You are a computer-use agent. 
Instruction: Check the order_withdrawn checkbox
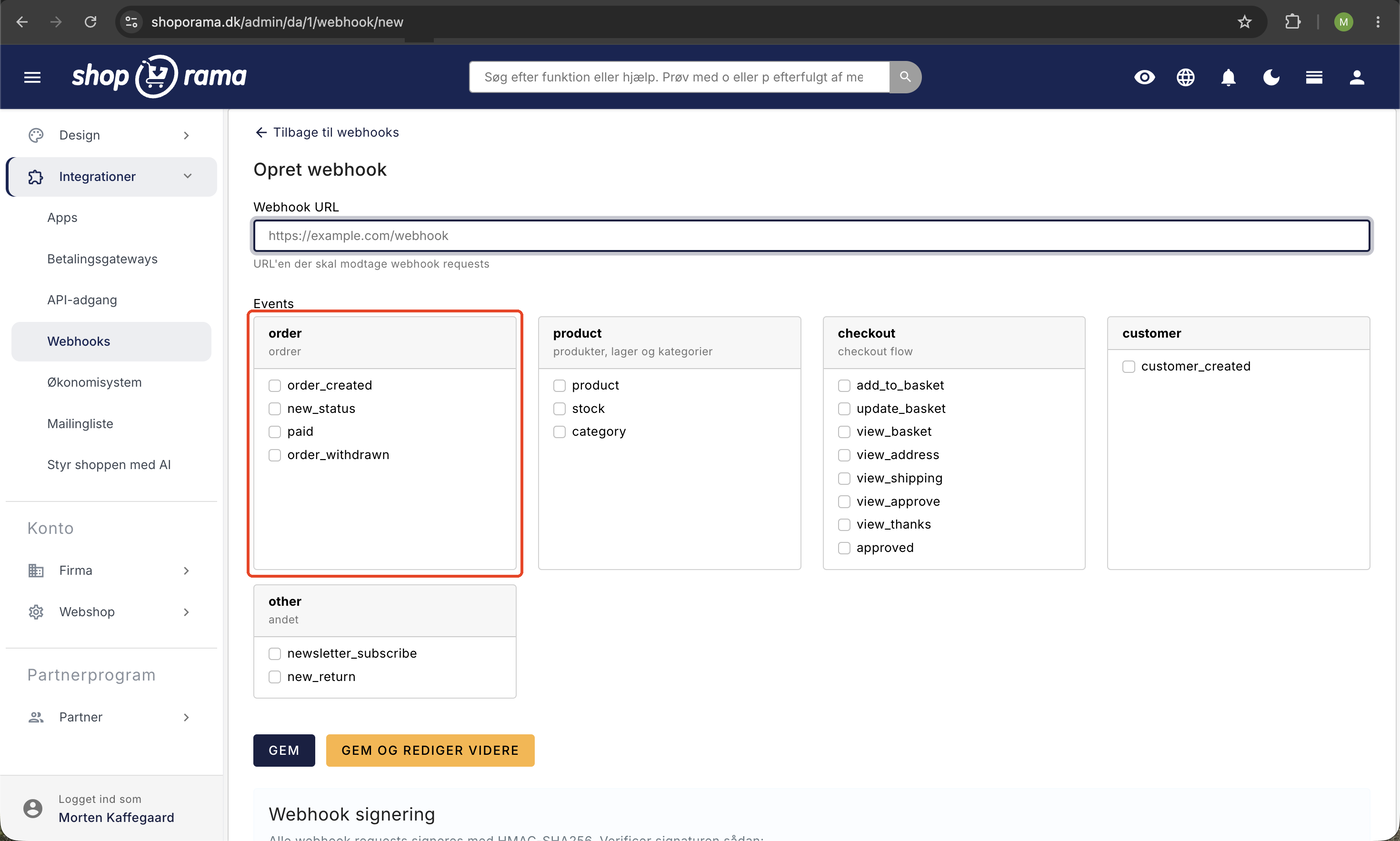click(x=275, y=455)
